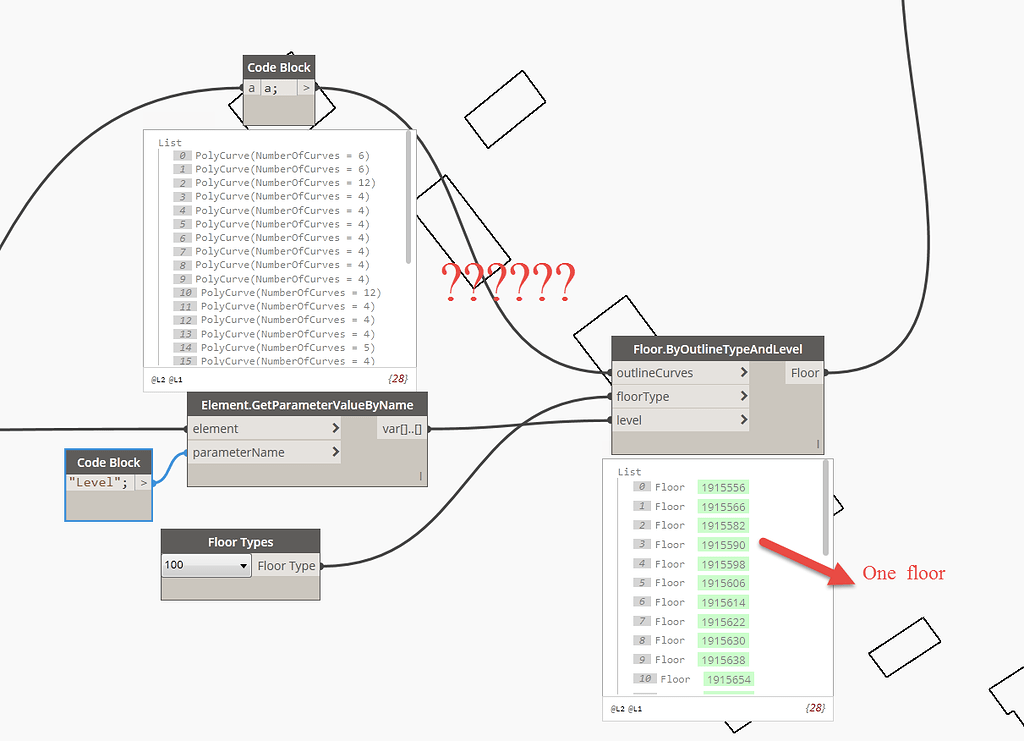Click the outlineCurves input port arrow

point(744,372)
